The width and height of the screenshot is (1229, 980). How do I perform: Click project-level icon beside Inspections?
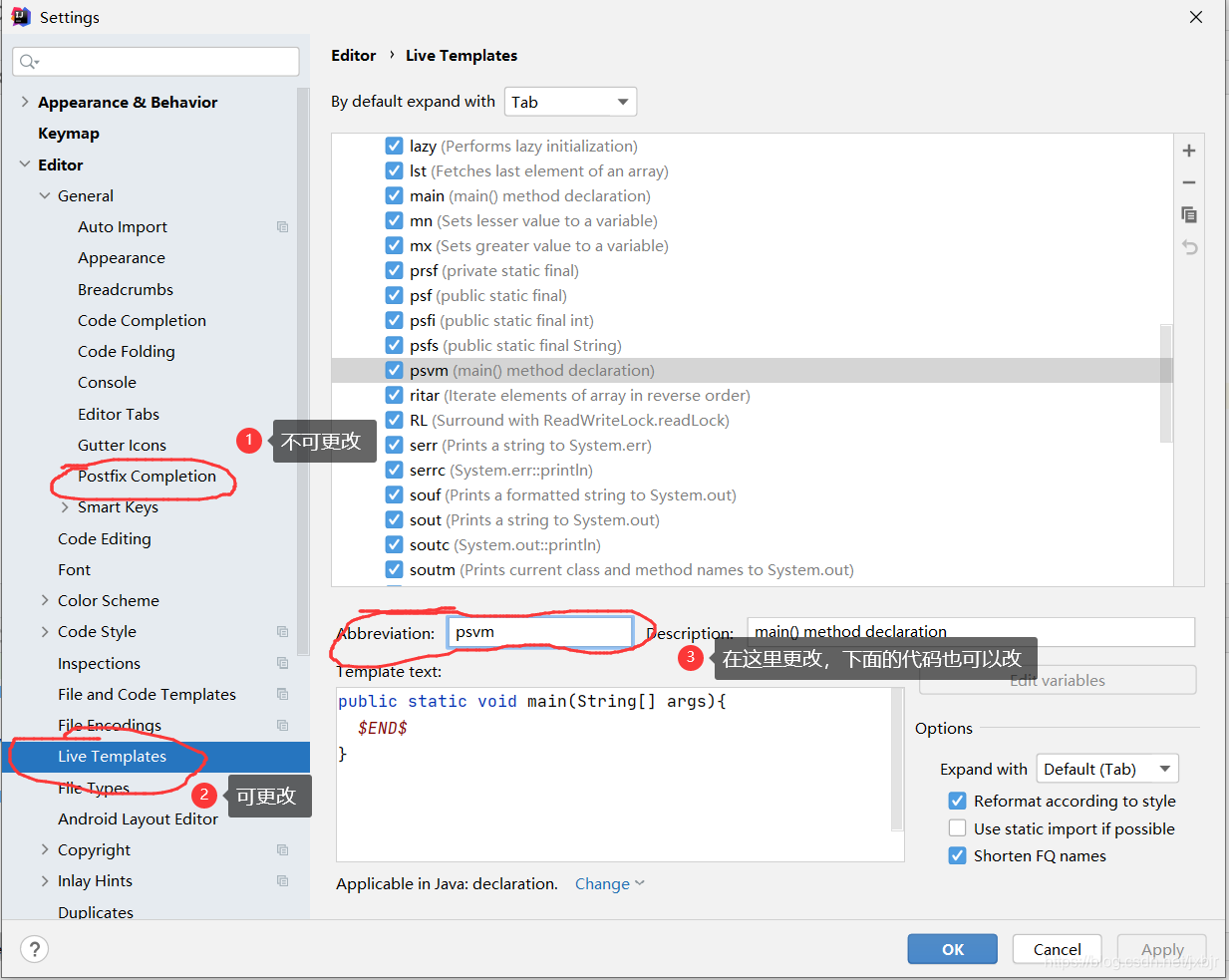(282, 663)
